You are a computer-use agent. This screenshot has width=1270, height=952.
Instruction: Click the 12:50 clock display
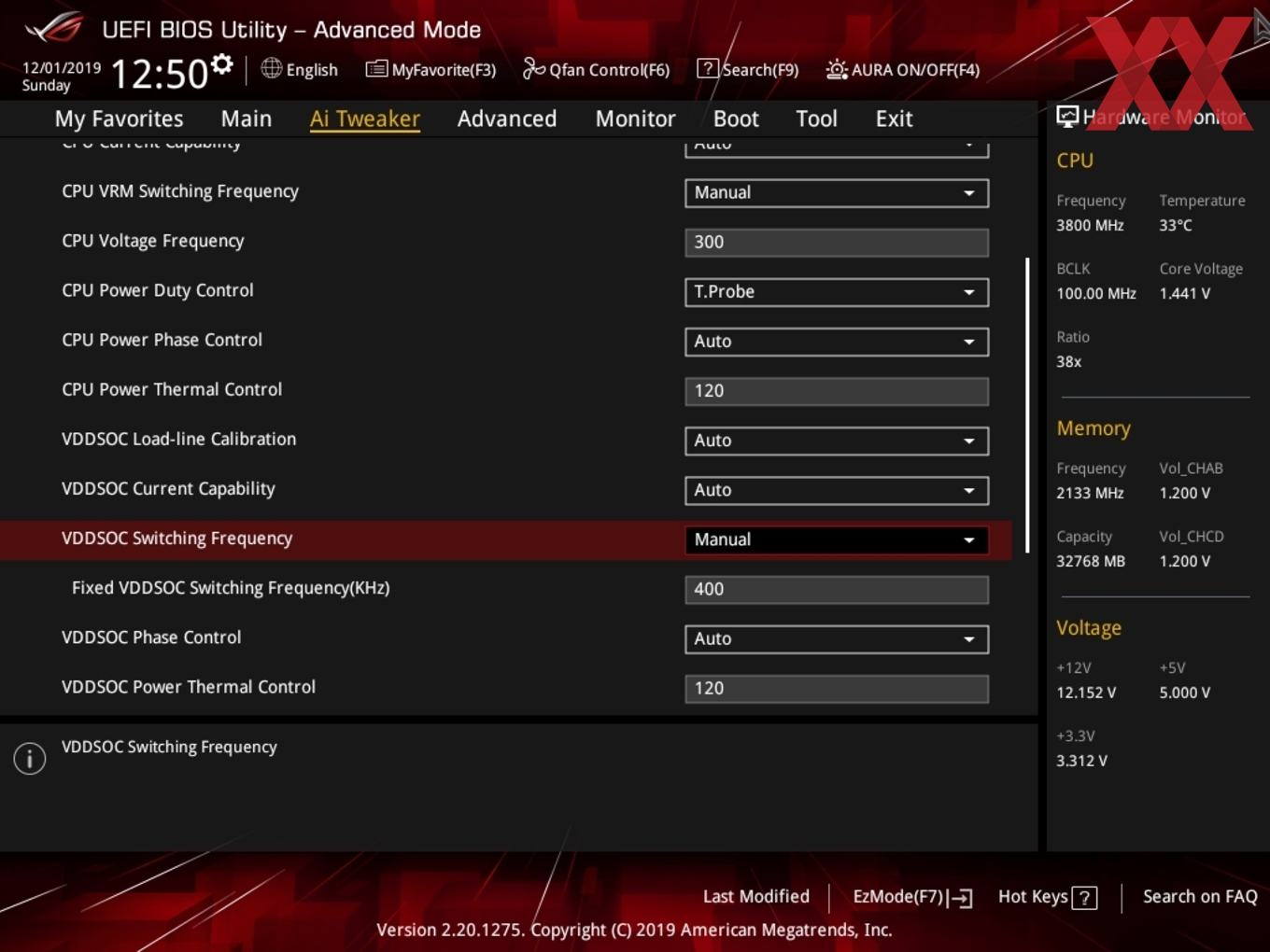159,74
